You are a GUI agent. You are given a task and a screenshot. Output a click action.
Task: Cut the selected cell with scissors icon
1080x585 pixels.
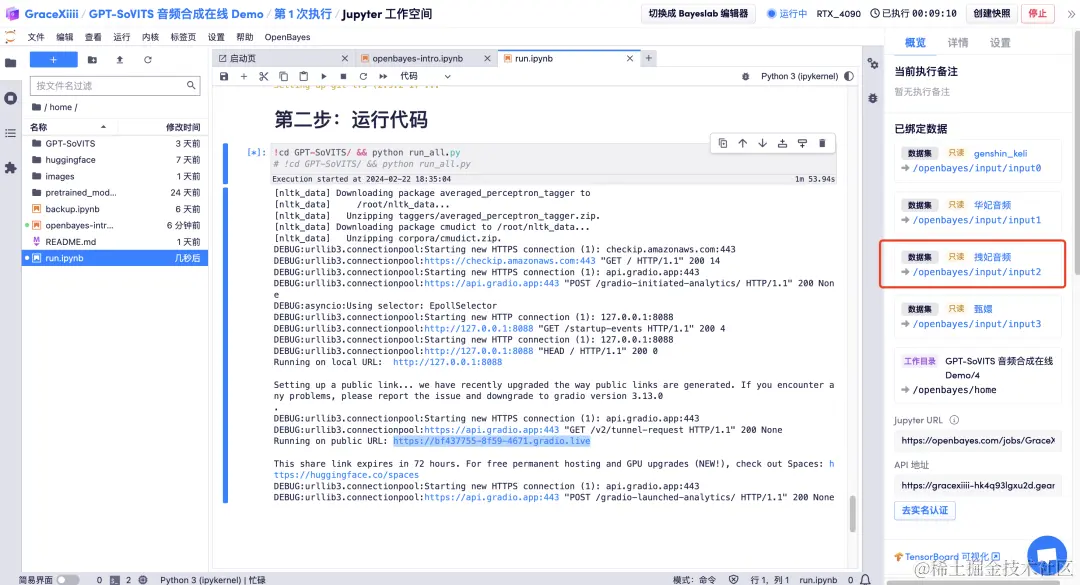pos(264,76)
